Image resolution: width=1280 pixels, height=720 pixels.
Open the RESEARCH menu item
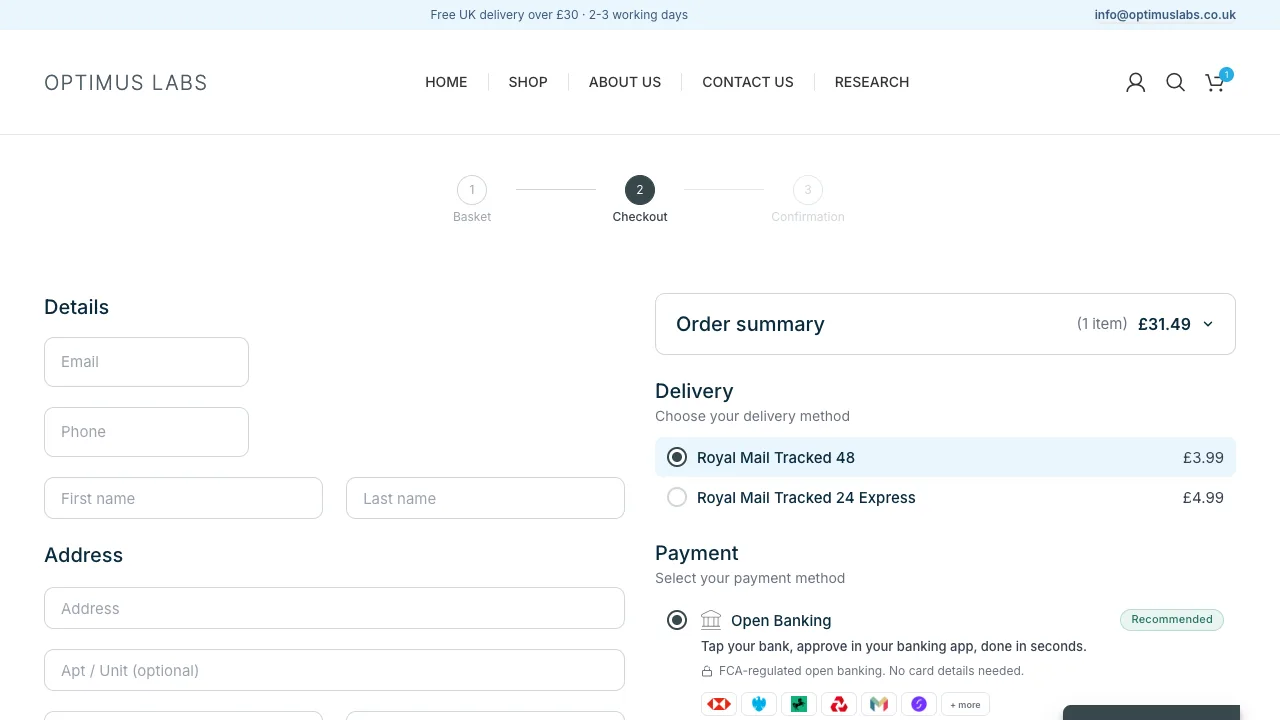[872, 82]
